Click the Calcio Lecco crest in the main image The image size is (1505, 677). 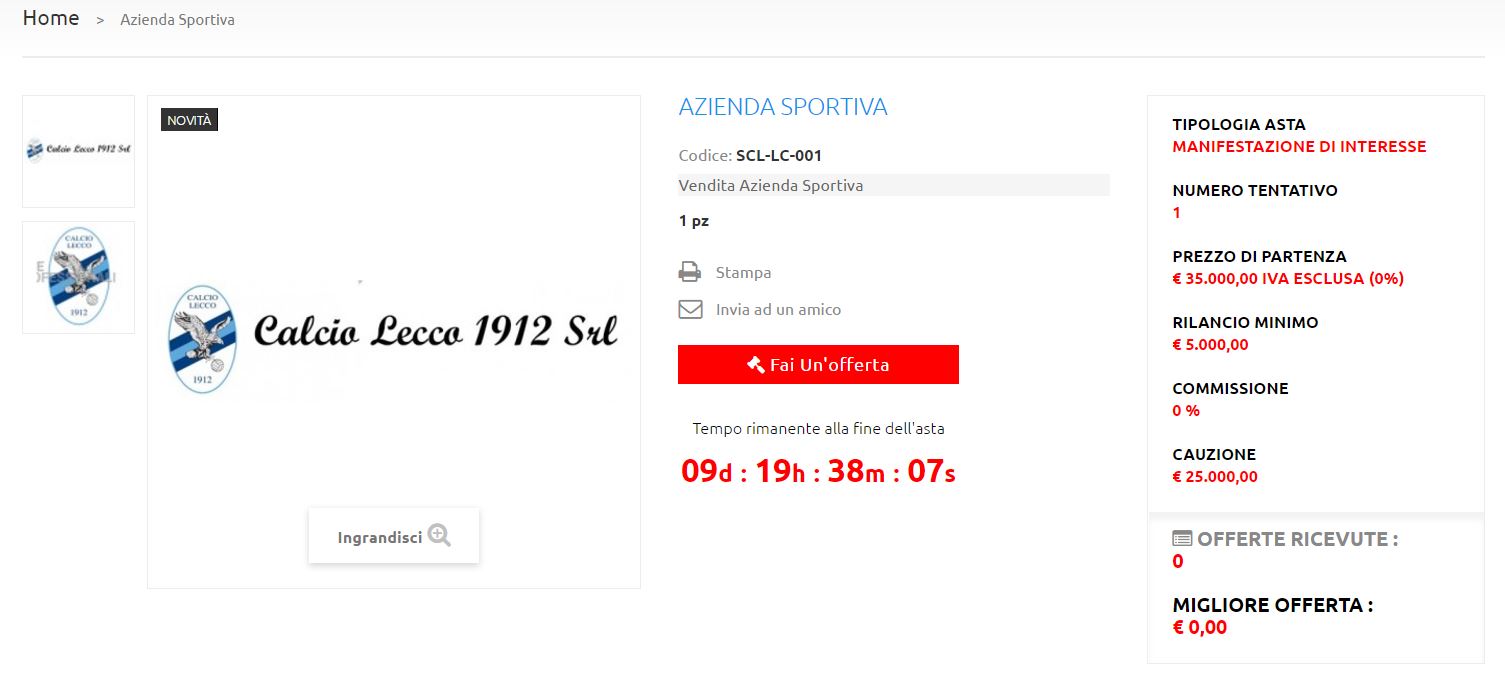(201, 338)
